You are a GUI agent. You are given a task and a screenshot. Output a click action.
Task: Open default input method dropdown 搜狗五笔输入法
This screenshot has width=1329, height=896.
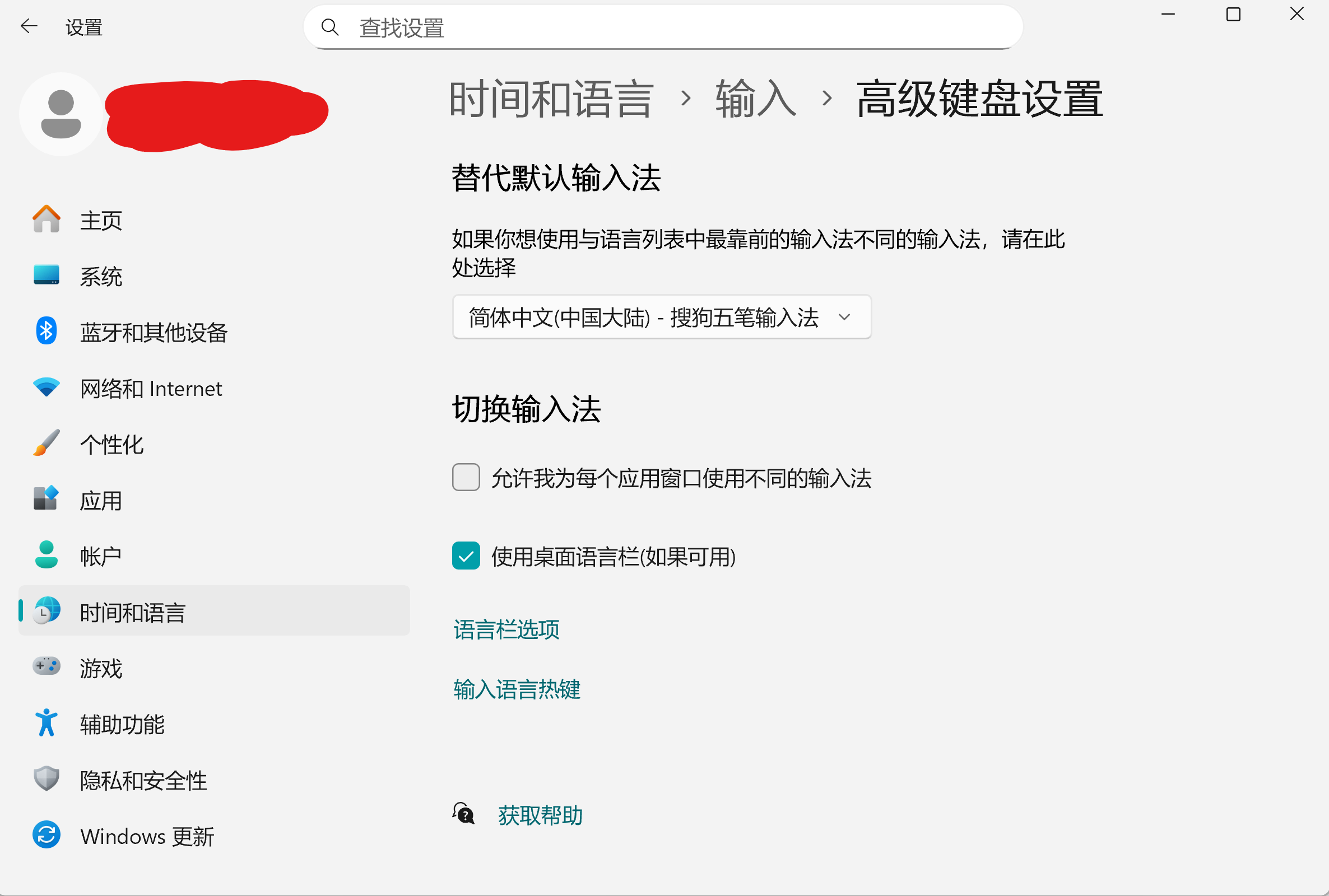click(661, 317)
